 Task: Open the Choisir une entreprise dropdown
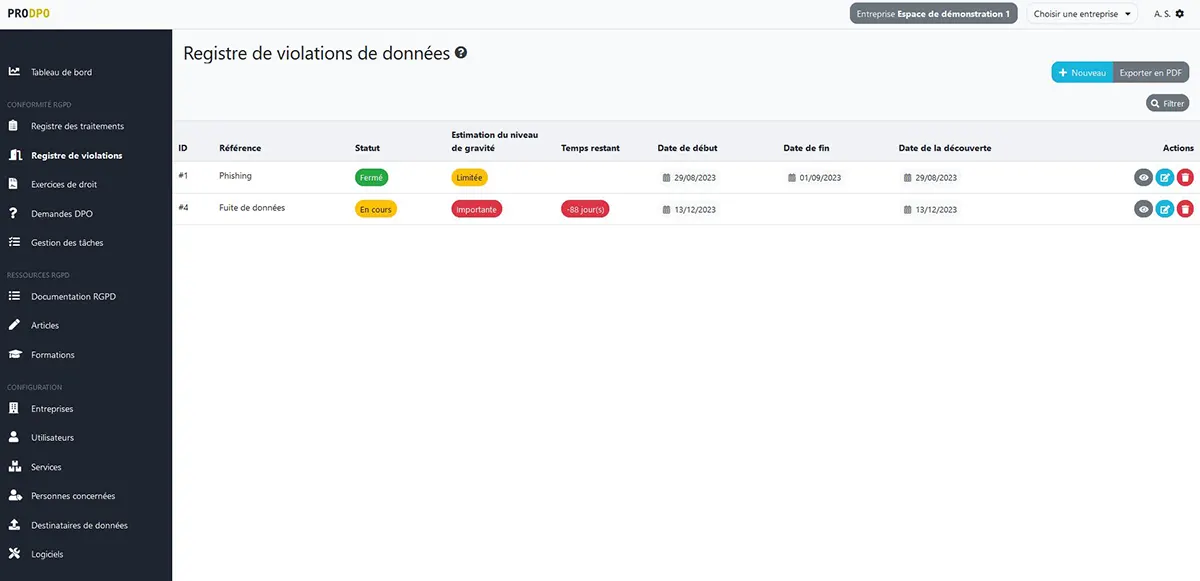click(1083, 14)
